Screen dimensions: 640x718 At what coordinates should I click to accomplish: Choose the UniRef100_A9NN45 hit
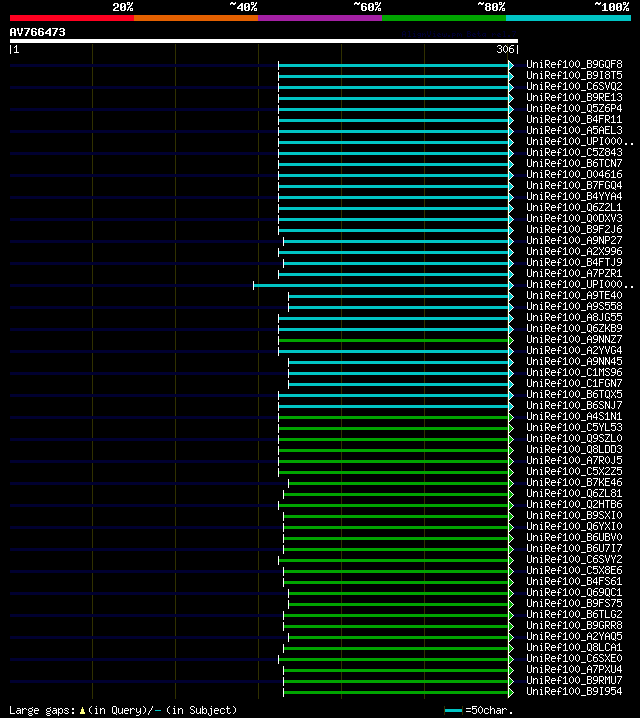574,361
